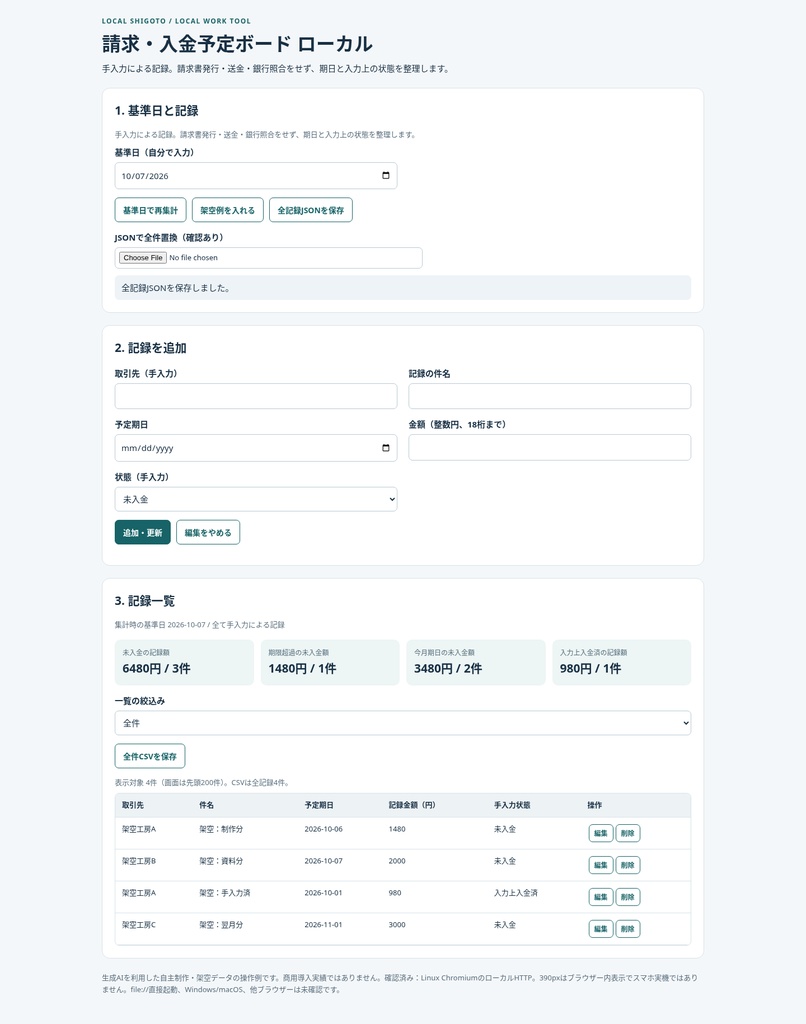Click the date cell 2026-11-01
Viewport: 806px width, 1024px height.
323,925
